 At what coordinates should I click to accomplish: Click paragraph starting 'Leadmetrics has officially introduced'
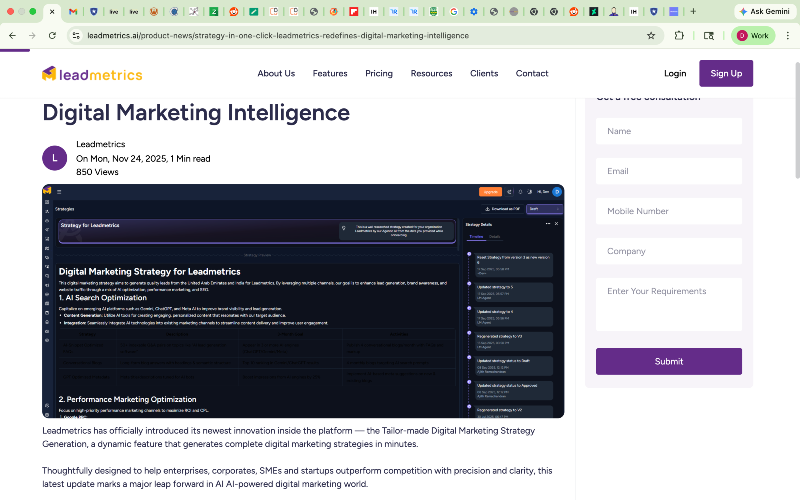(x=289, y=437)
